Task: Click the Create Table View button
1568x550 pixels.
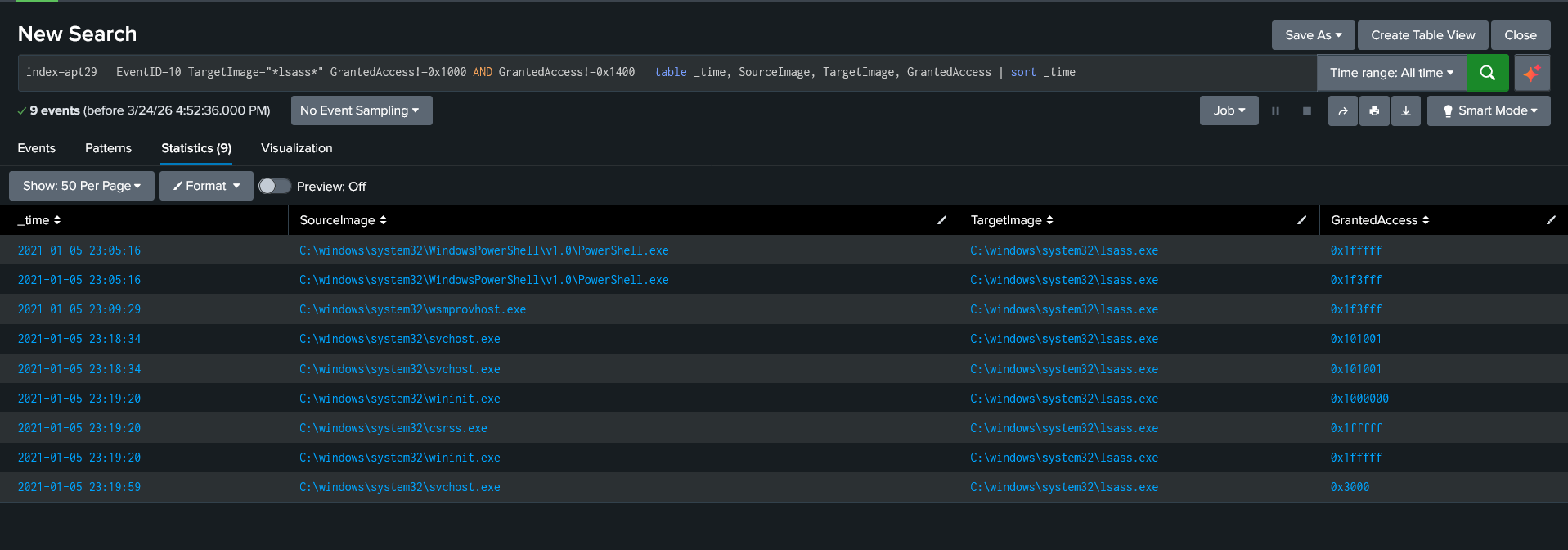Action: pyautogui.click(x=1423, y=35)
